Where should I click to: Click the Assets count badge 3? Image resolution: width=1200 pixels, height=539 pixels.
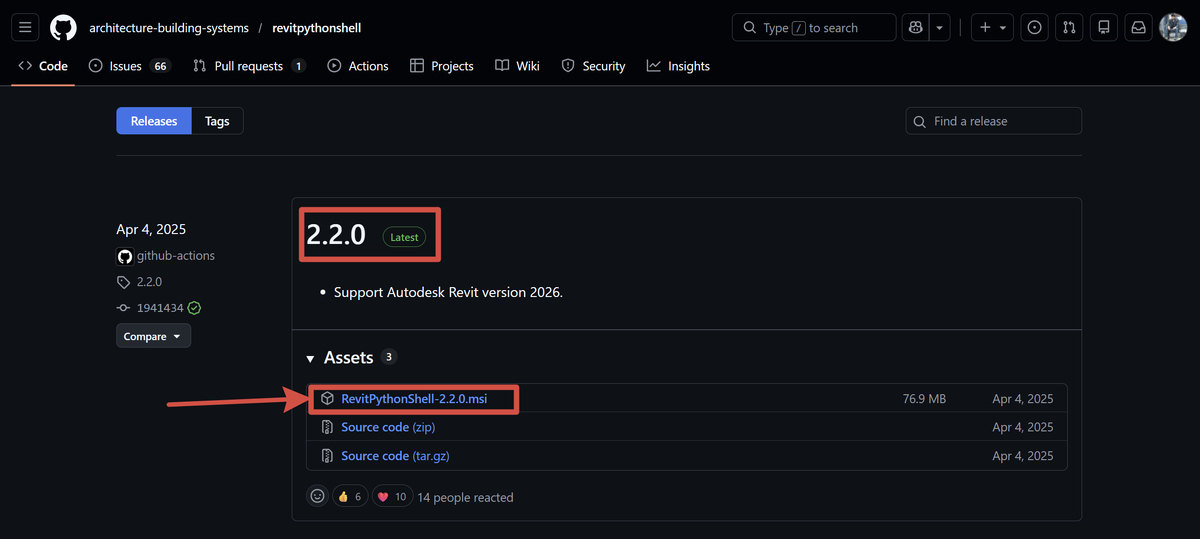point(389,357)
